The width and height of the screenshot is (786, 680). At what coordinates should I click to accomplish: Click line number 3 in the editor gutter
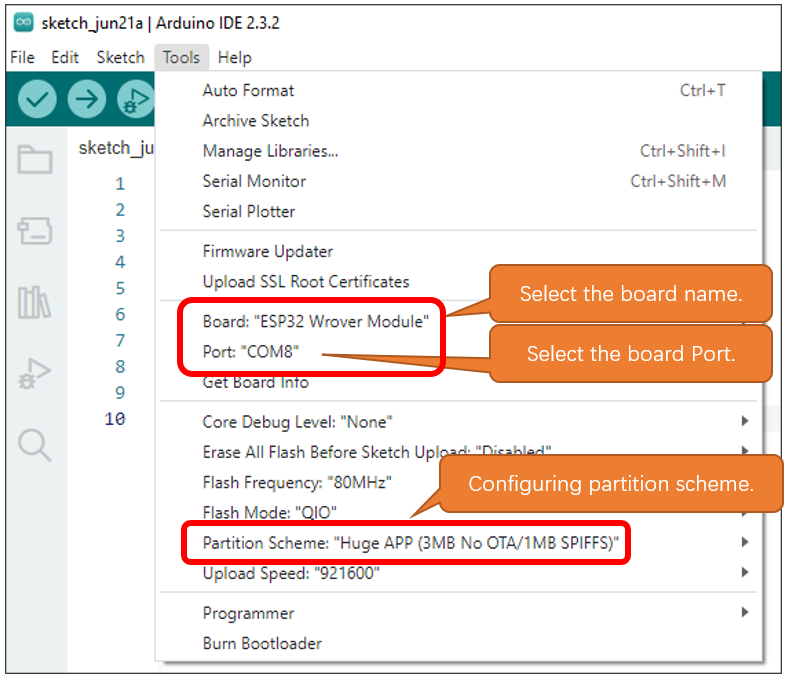(x=120, y=236)
